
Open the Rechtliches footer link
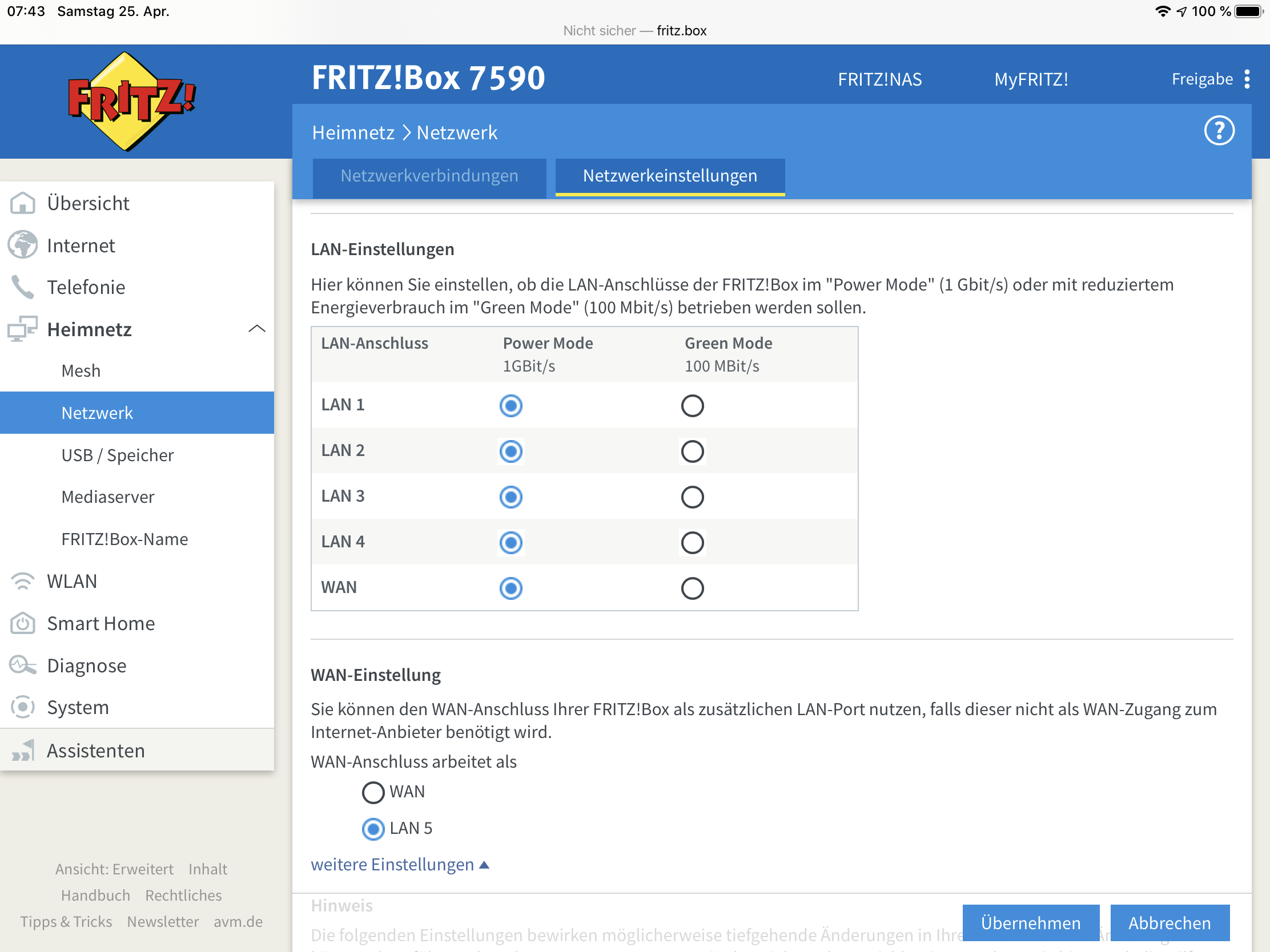(183, 895)
